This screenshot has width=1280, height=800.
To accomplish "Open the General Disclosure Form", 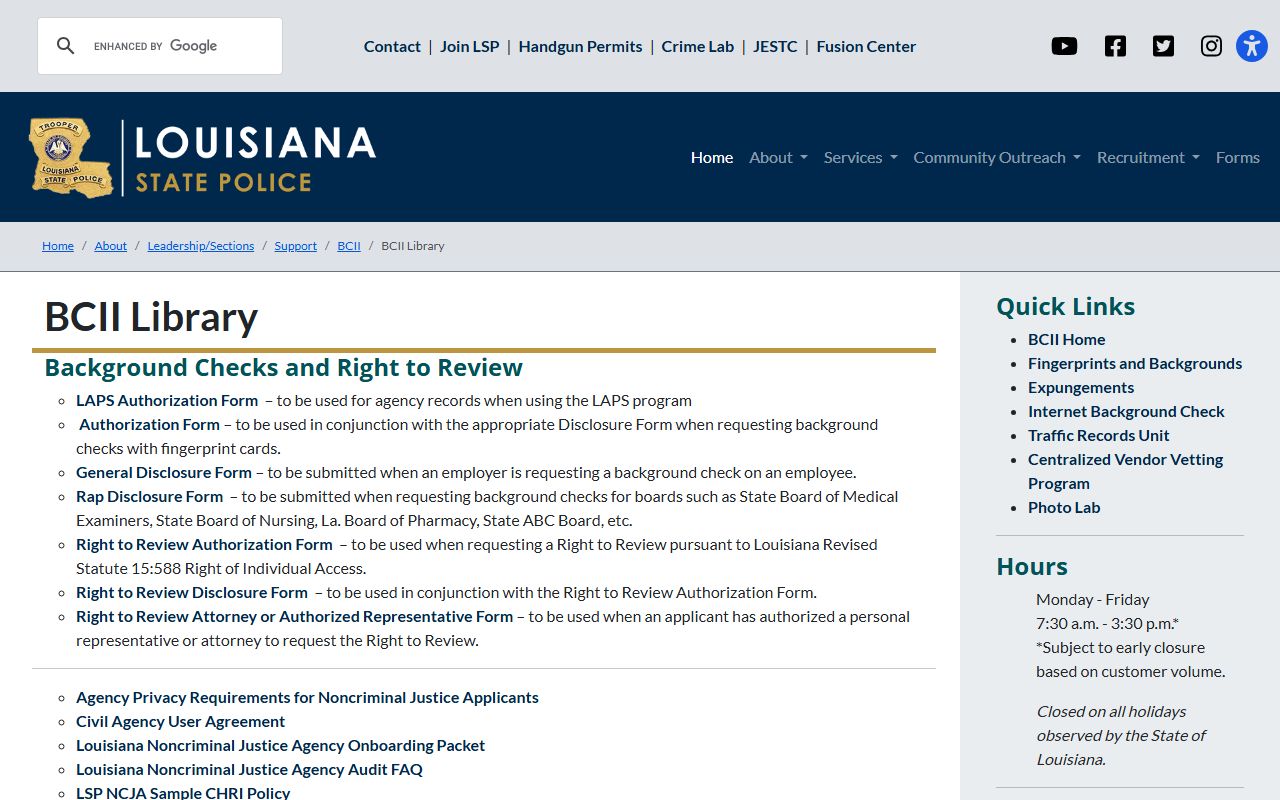I will pyautogui.click(x=164, y=472).
